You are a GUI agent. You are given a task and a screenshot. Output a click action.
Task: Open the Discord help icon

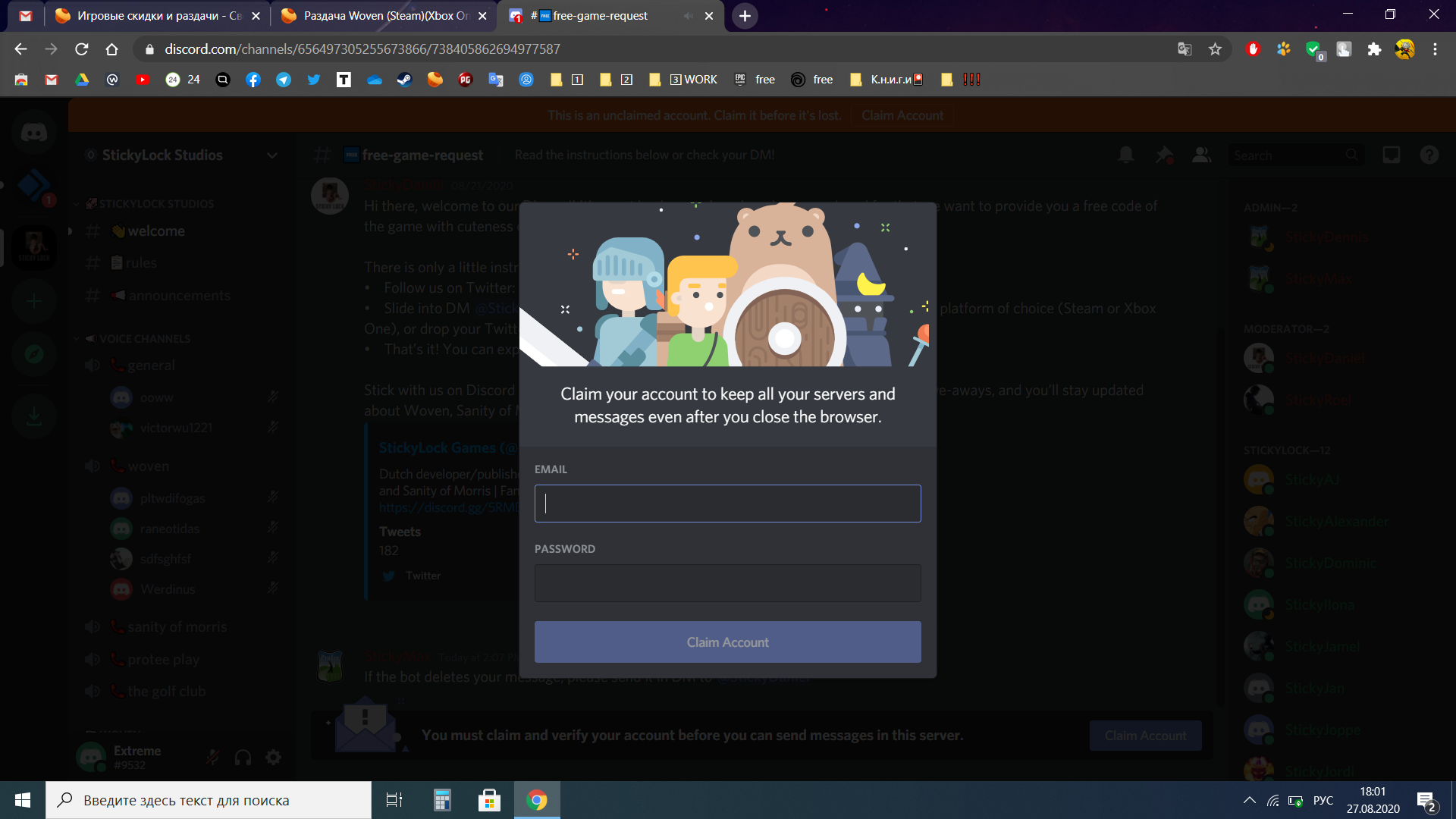click(1429, 155)
